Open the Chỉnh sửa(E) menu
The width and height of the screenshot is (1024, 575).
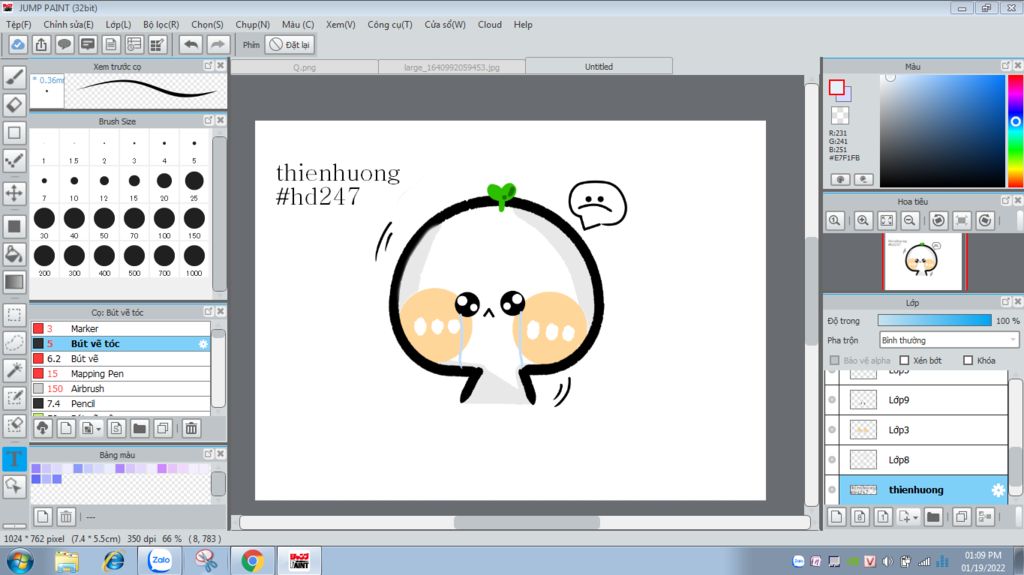point(69,24)
